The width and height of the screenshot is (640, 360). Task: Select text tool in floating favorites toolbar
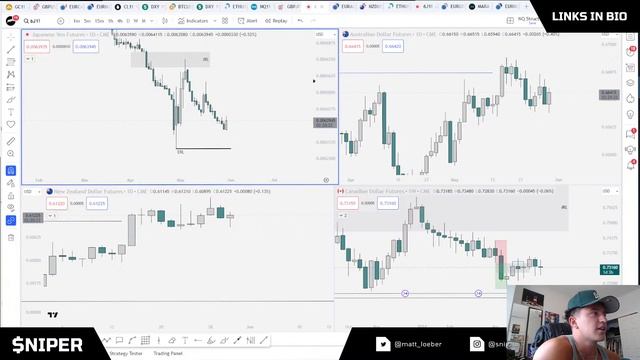[x=185, y=340]
